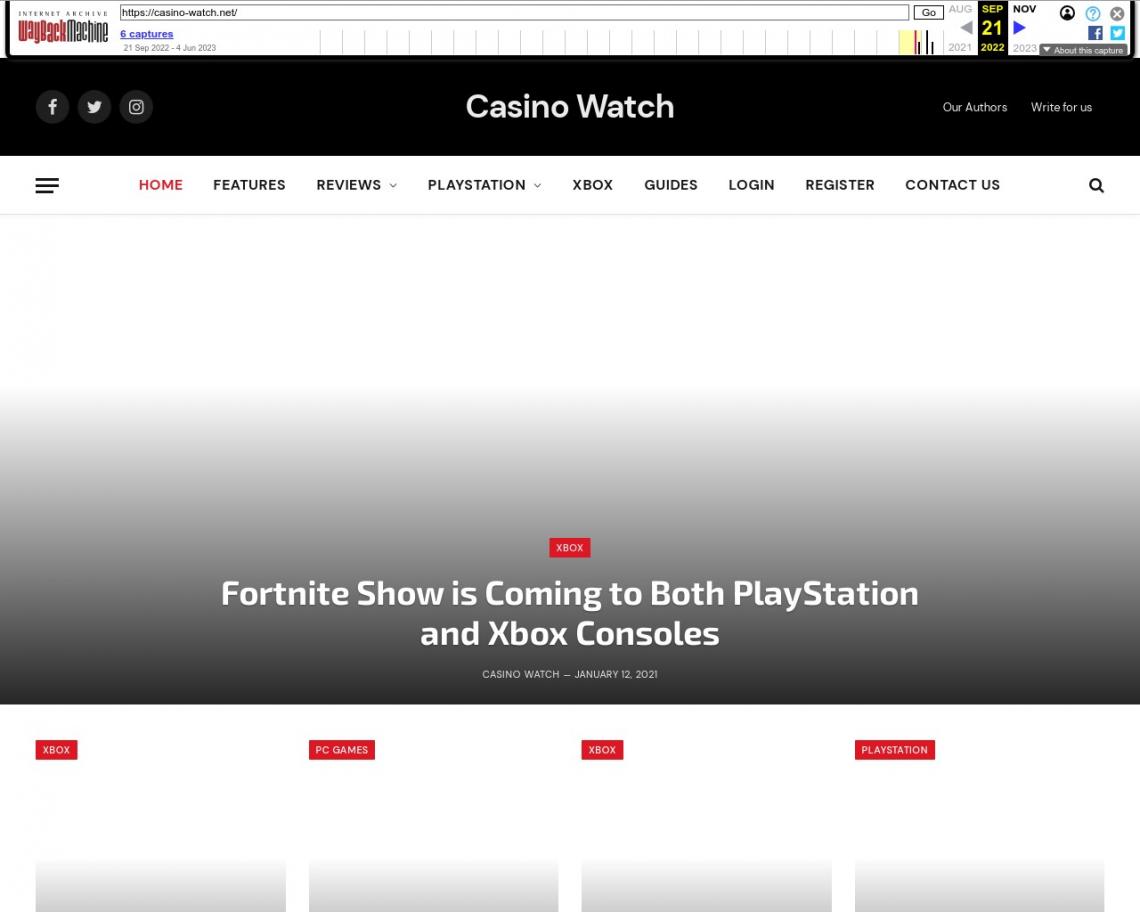
Task: Close the Wayback Machine toolbar
Action: tap(1117, 13)
